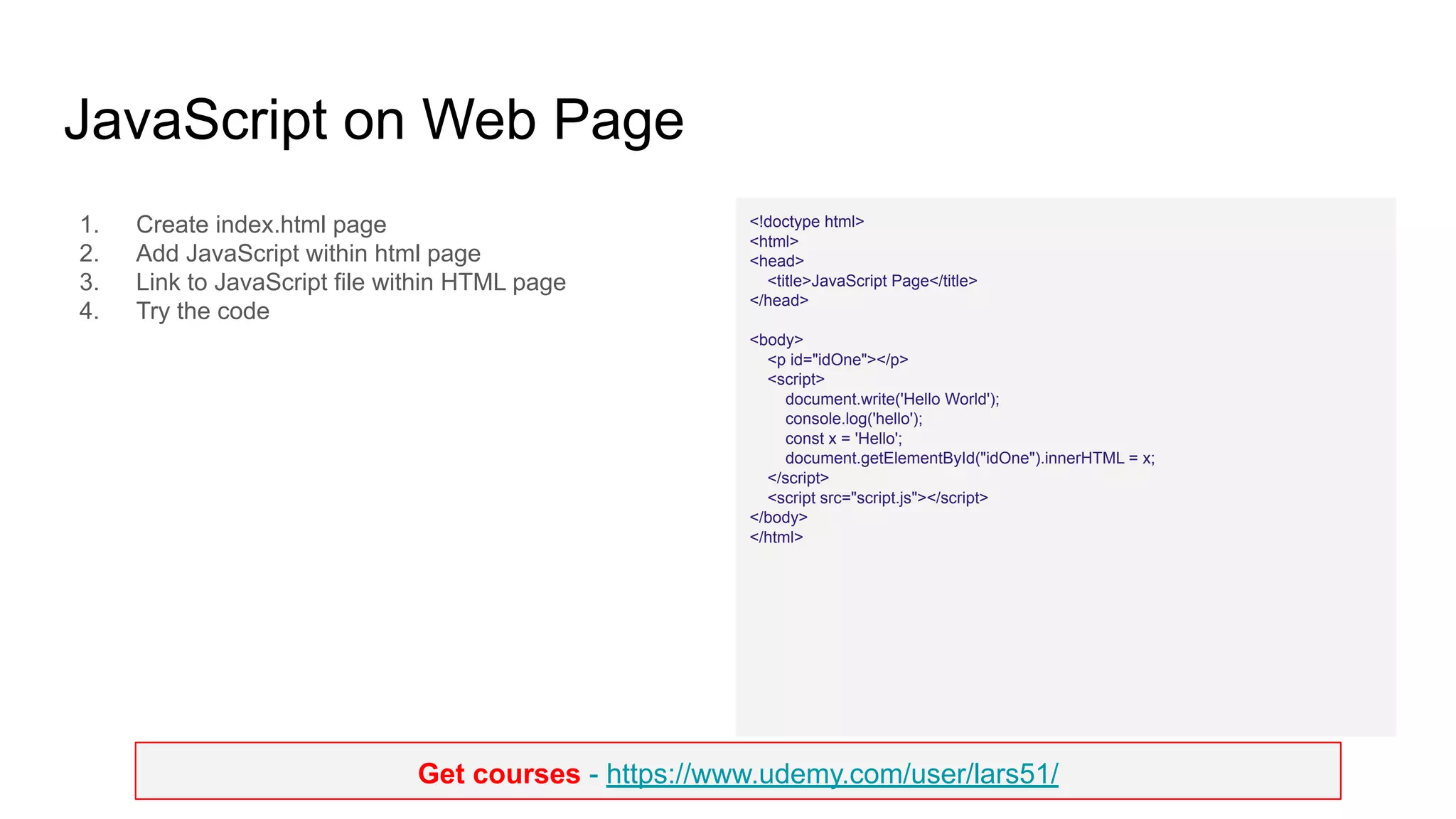Viewport: 1456px width, 819px height.
Task: Click the 'Get courses' red text
Action: [x=499, y=773]
